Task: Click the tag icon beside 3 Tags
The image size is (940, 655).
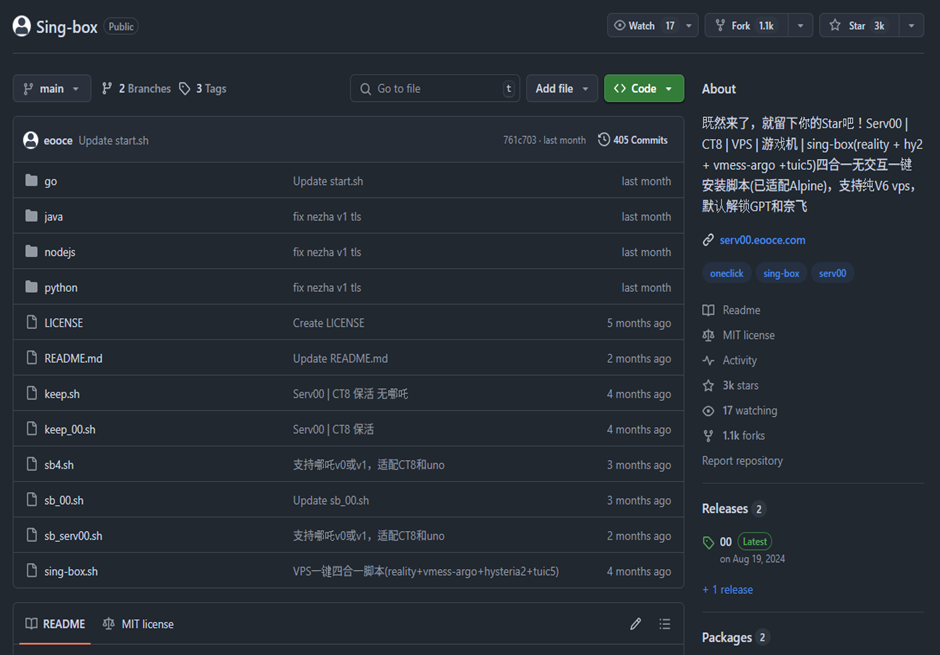Action: (185, 88)
